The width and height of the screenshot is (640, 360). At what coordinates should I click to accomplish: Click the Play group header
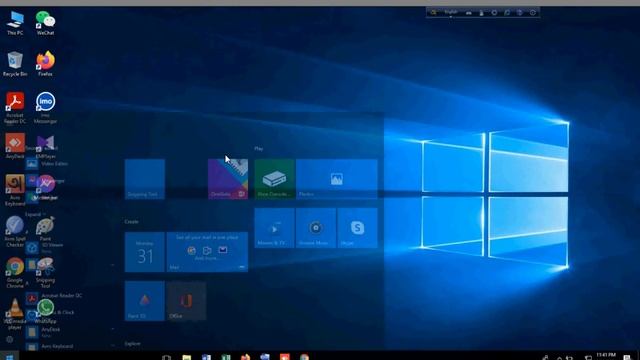click(x=259, y=149)
